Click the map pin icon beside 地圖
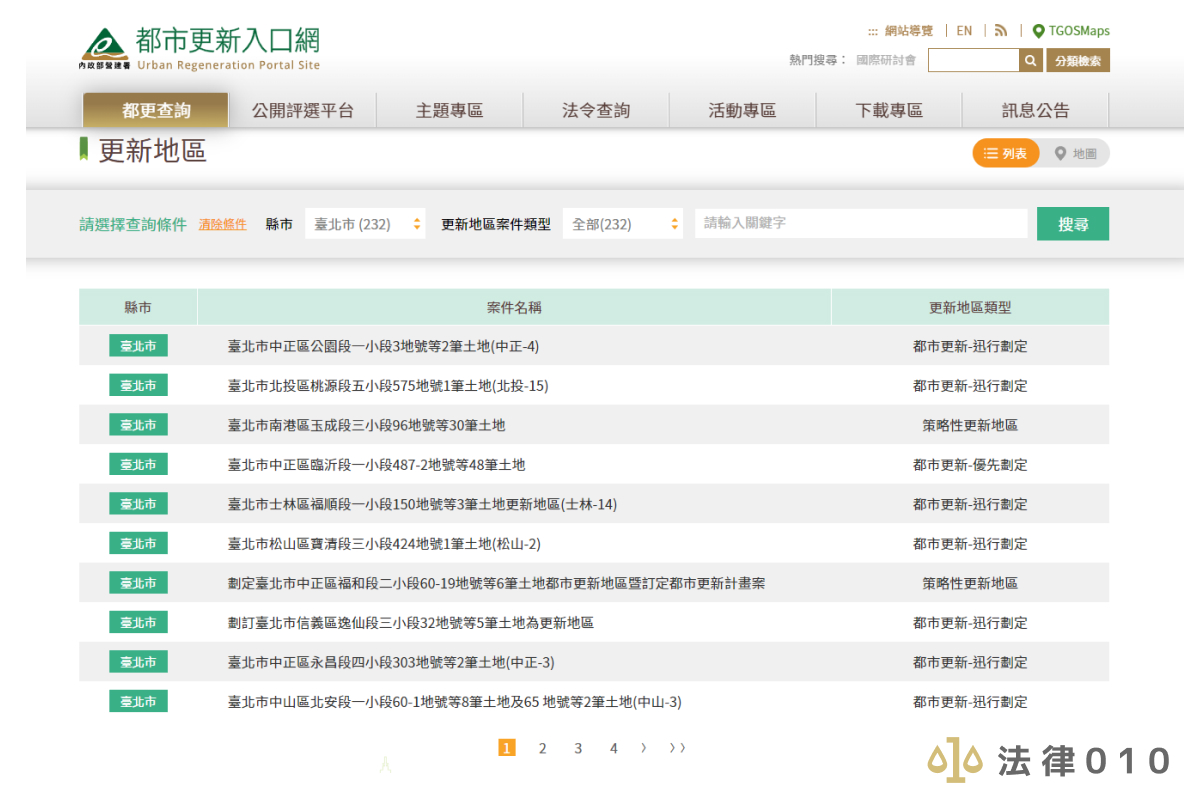 1060,152
